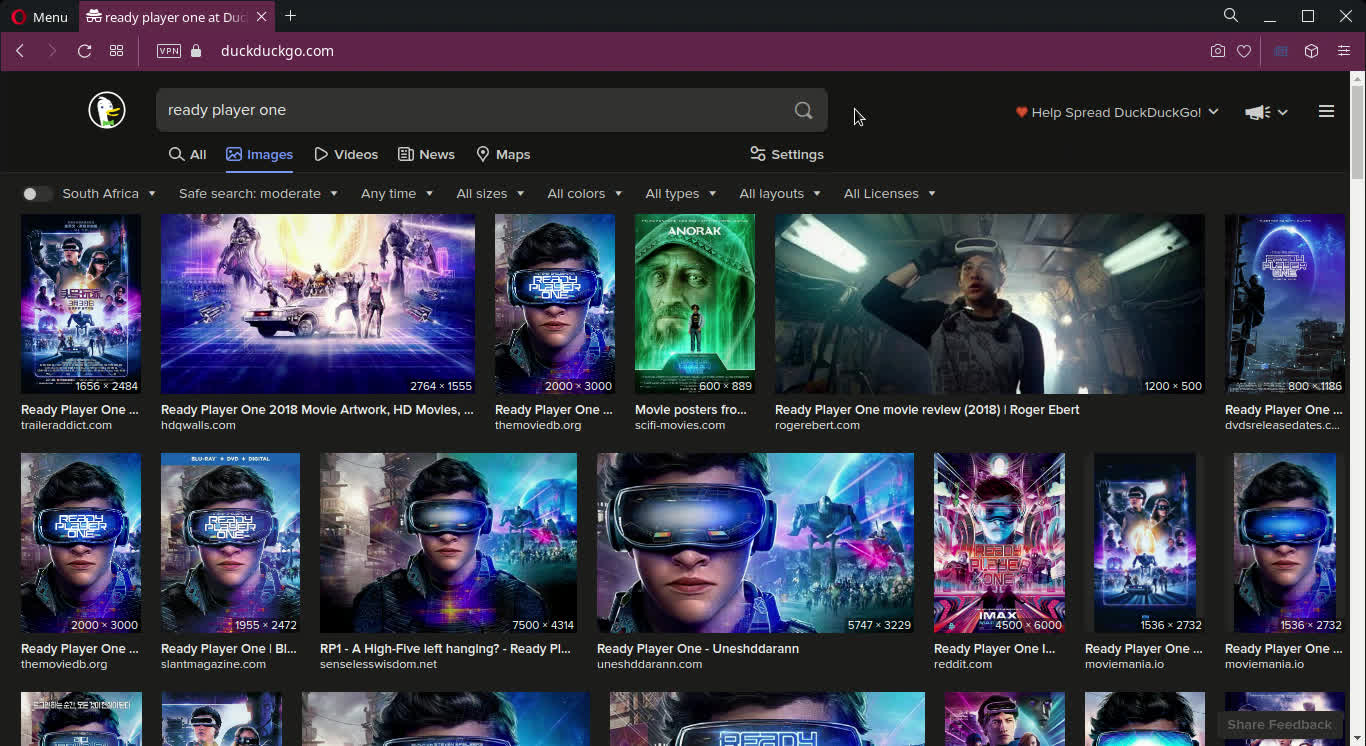Click the site security padlock icon
This screenshot has width=1366, height=746.
click(195, 51)
